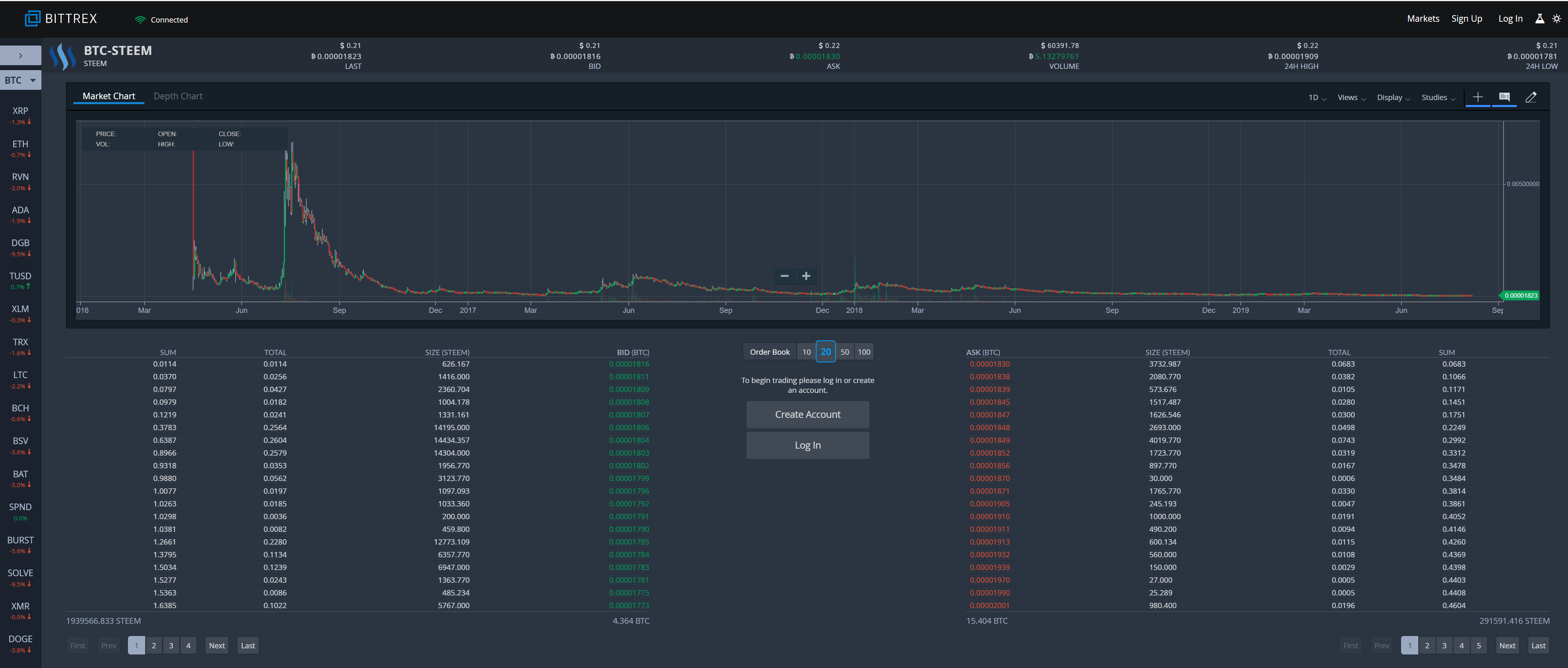This screenshot has height=668, width=1568.
Task: Click the Bittrex logo
Action: point(61,19)
